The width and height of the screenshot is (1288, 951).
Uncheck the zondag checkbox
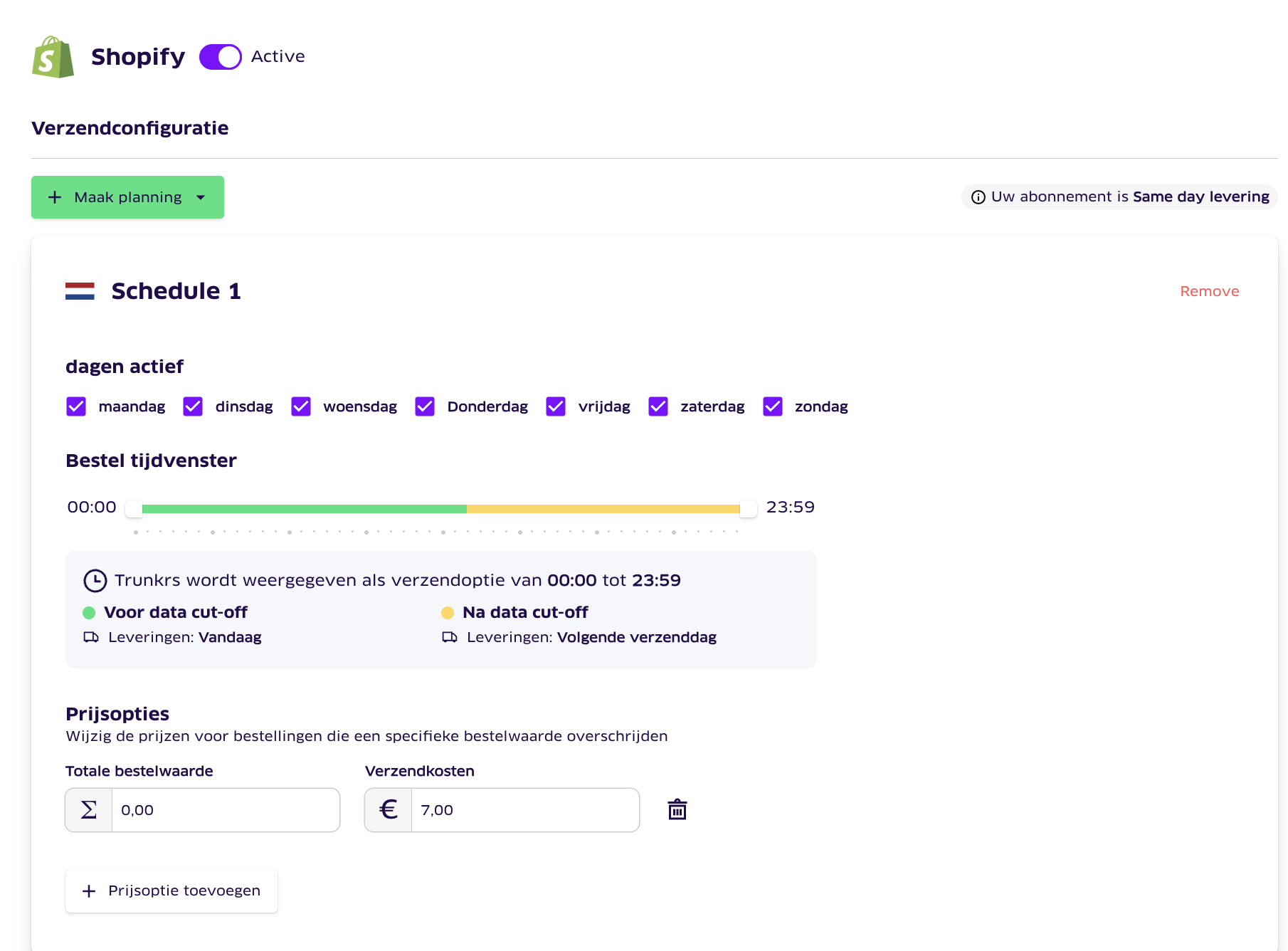[773, 406]
